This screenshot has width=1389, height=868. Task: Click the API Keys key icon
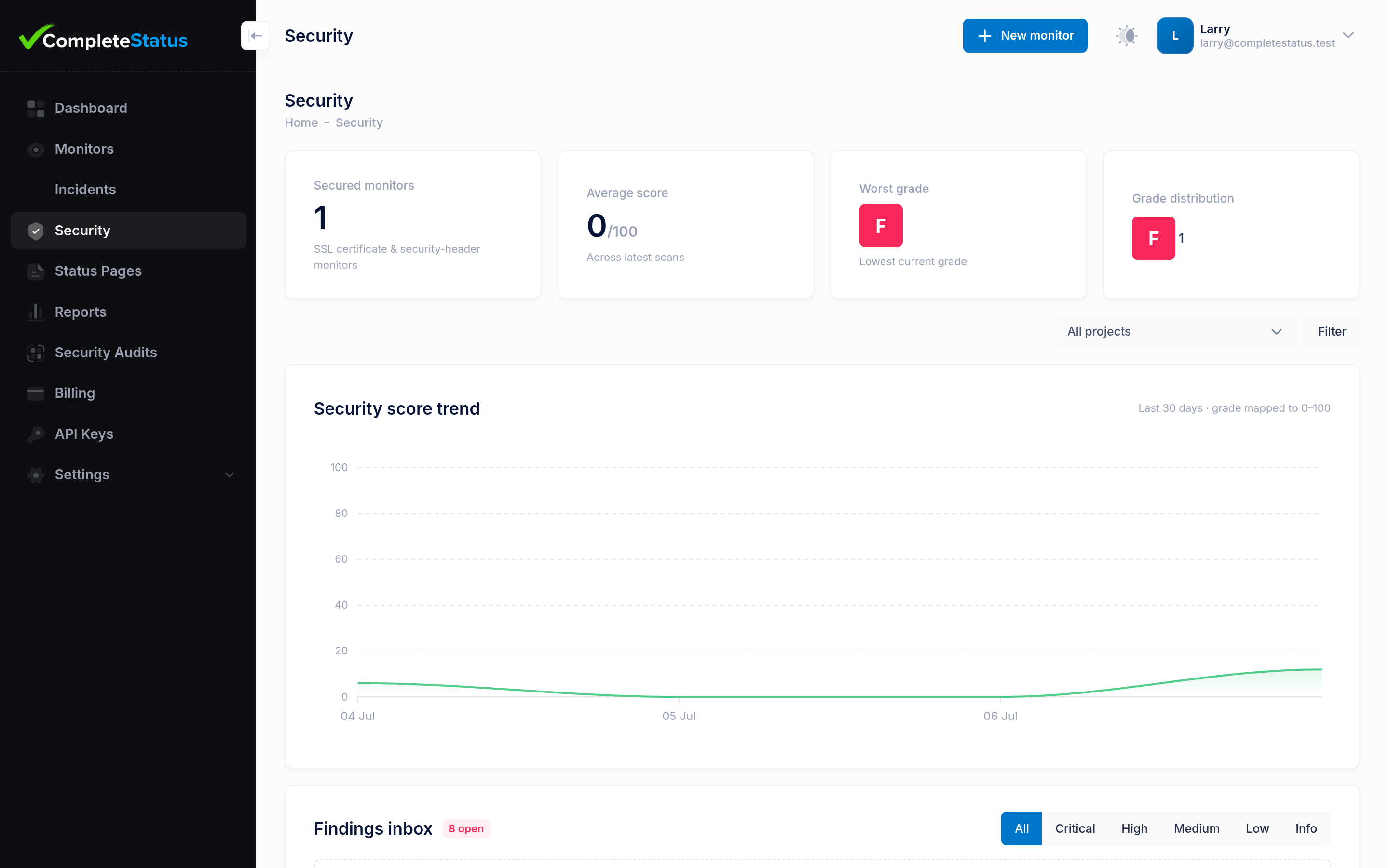point(36,434)
